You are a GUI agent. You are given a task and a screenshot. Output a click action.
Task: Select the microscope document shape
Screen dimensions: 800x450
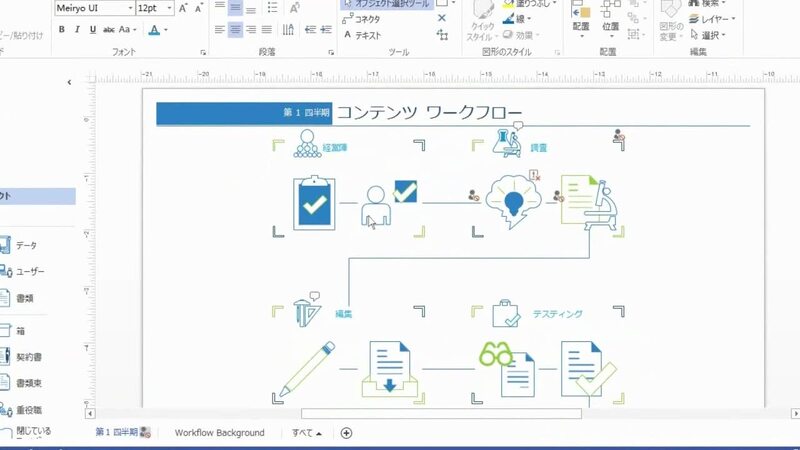589,203
